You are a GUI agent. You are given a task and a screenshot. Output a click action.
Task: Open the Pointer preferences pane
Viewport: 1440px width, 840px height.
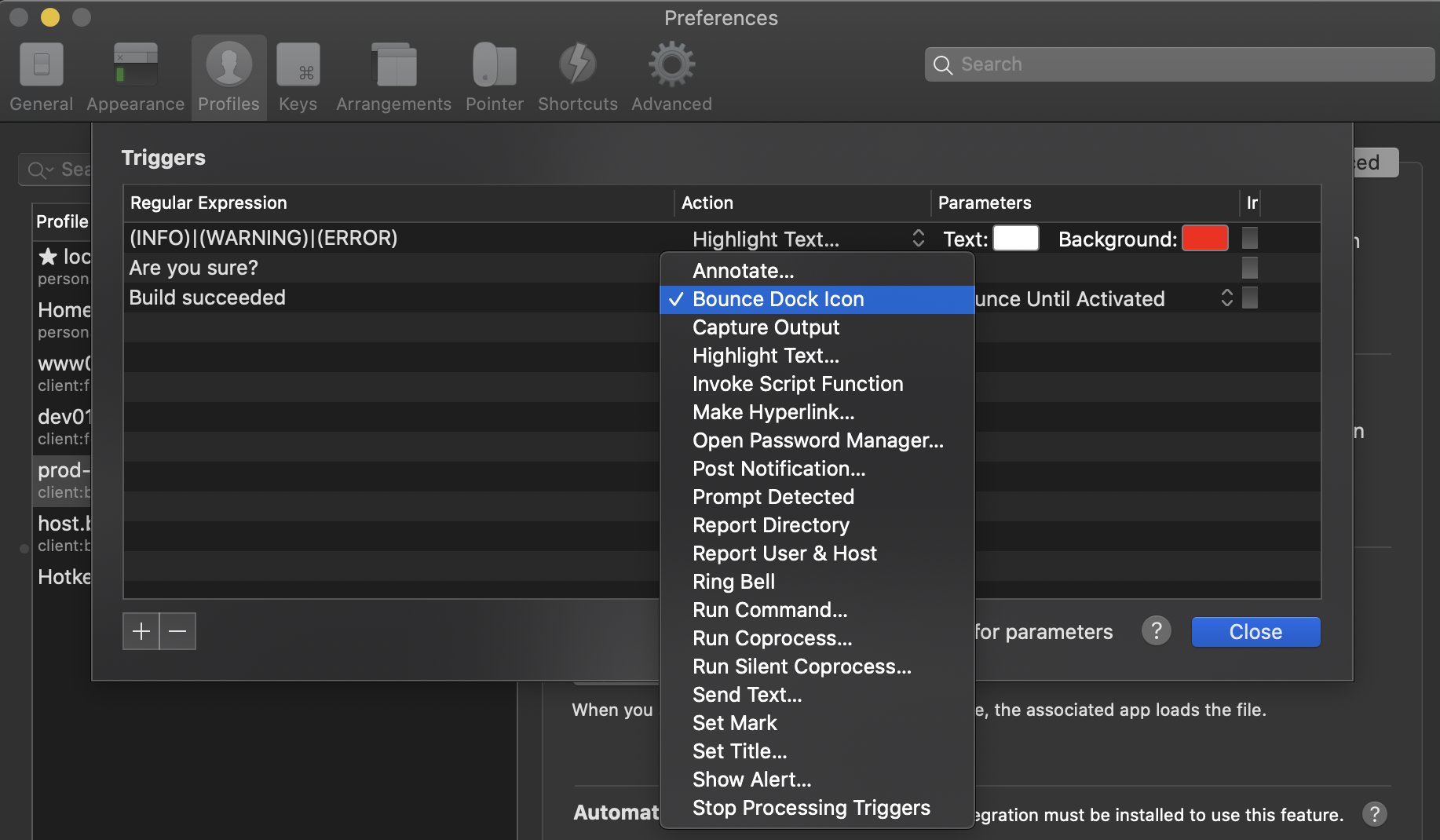[494, 78]
